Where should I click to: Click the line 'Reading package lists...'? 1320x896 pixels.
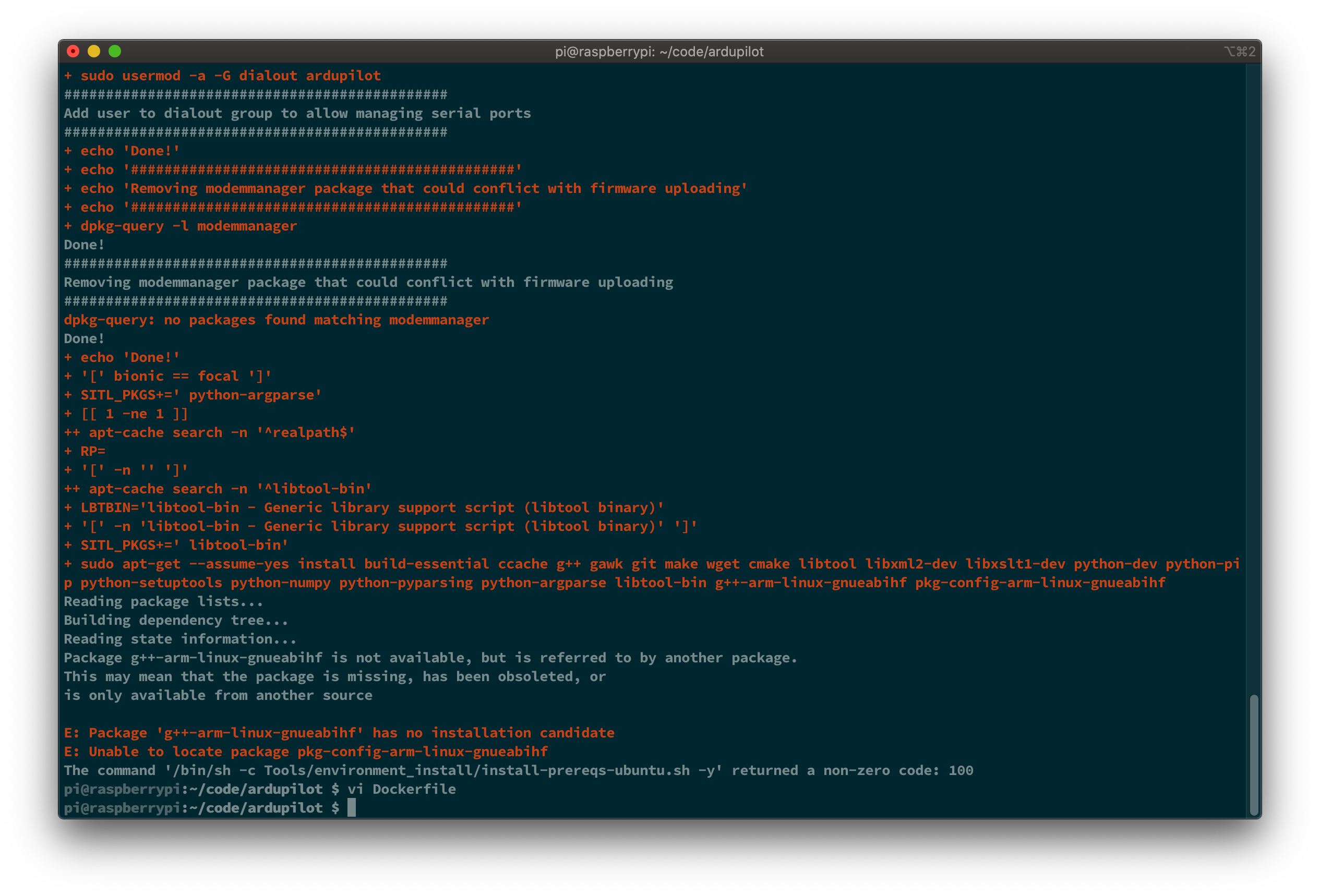tap(163, 601)
